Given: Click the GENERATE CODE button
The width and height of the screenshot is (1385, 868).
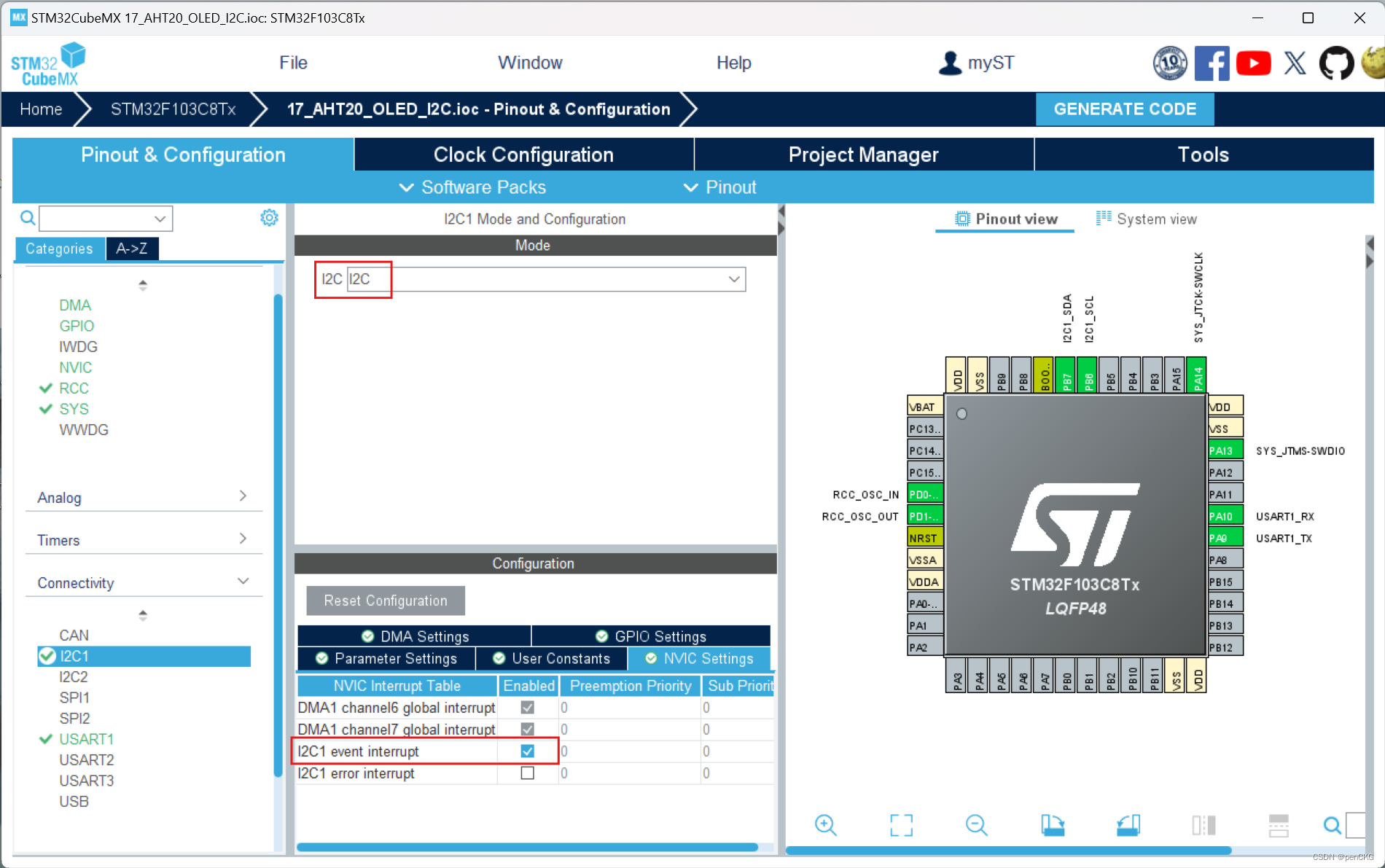Looking at the screenshot, I should click(x=1125, y=109).
